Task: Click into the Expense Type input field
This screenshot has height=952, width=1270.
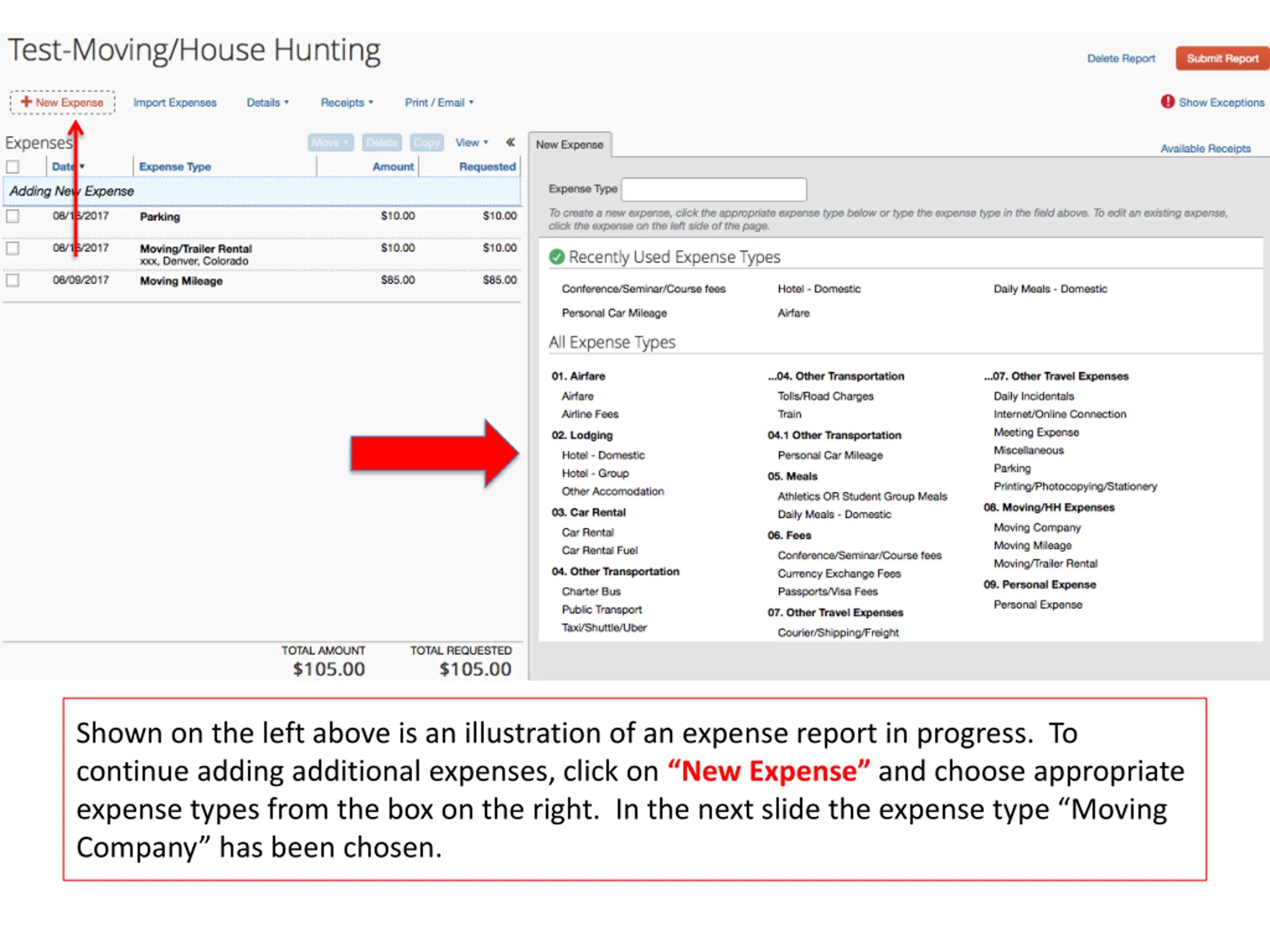Action: pos(713,189)
